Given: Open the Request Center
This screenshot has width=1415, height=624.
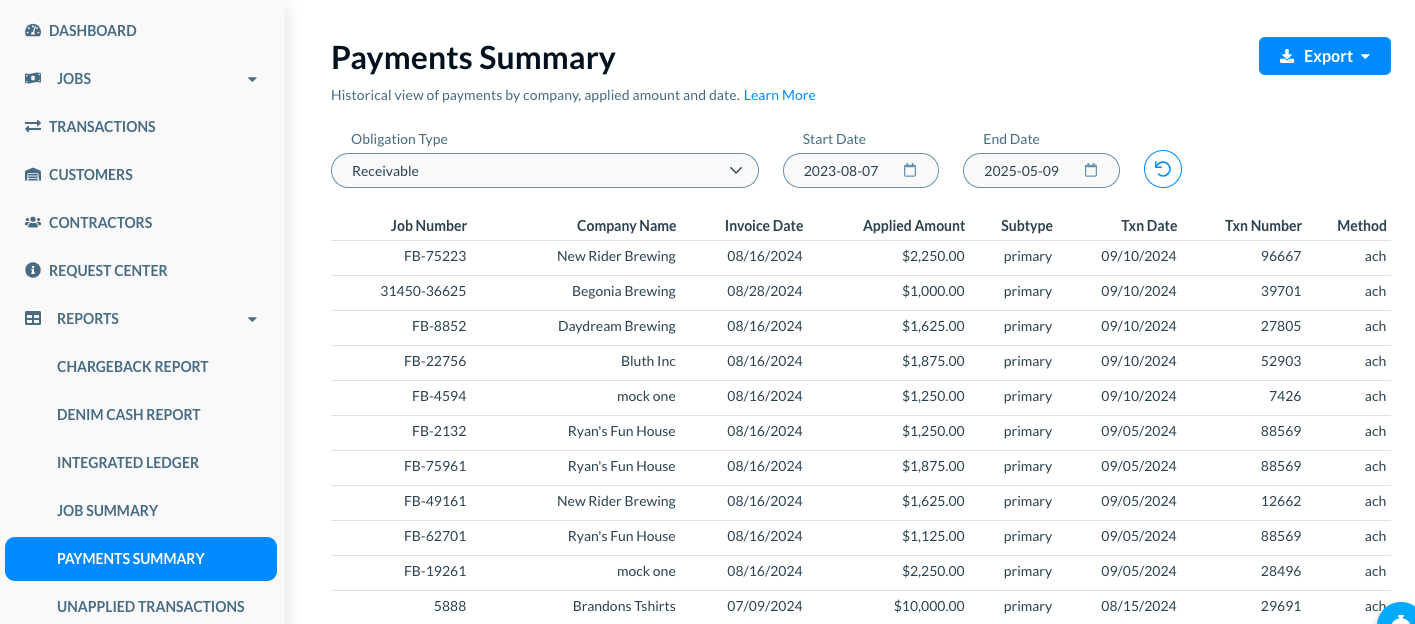Looking at the screenshot, I should 108,271.
